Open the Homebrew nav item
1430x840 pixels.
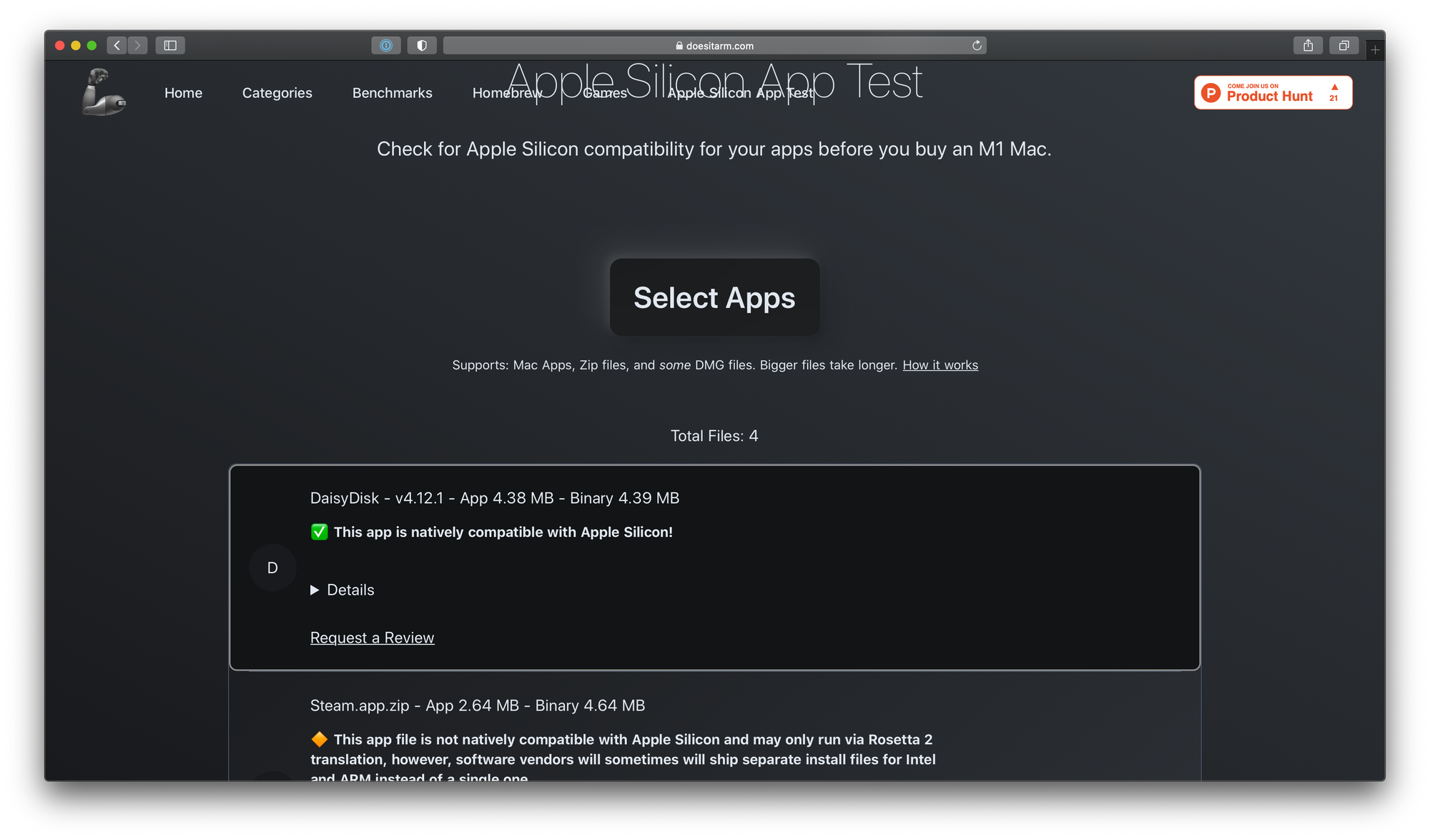[x=507, y=93]
